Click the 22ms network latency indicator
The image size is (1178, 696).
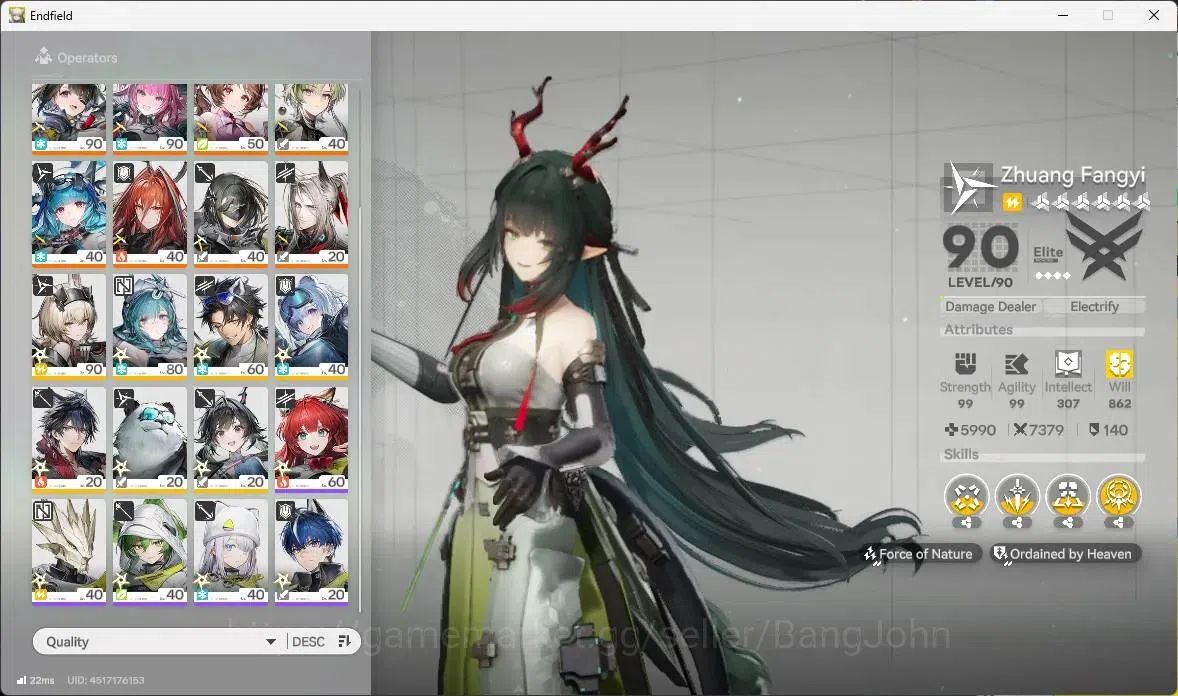click(35, 680)
